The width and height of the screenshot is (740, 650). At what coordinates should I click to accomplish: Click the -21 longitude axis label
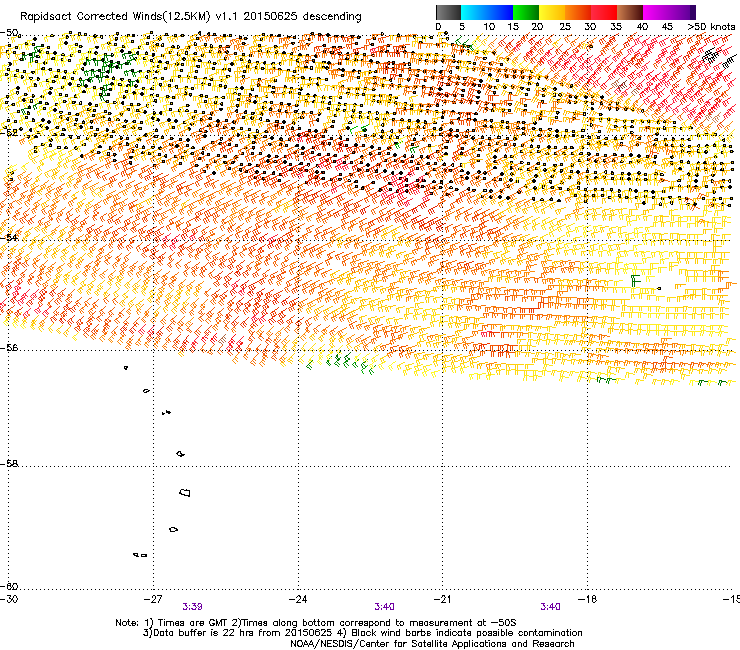(x=442, y=599)
